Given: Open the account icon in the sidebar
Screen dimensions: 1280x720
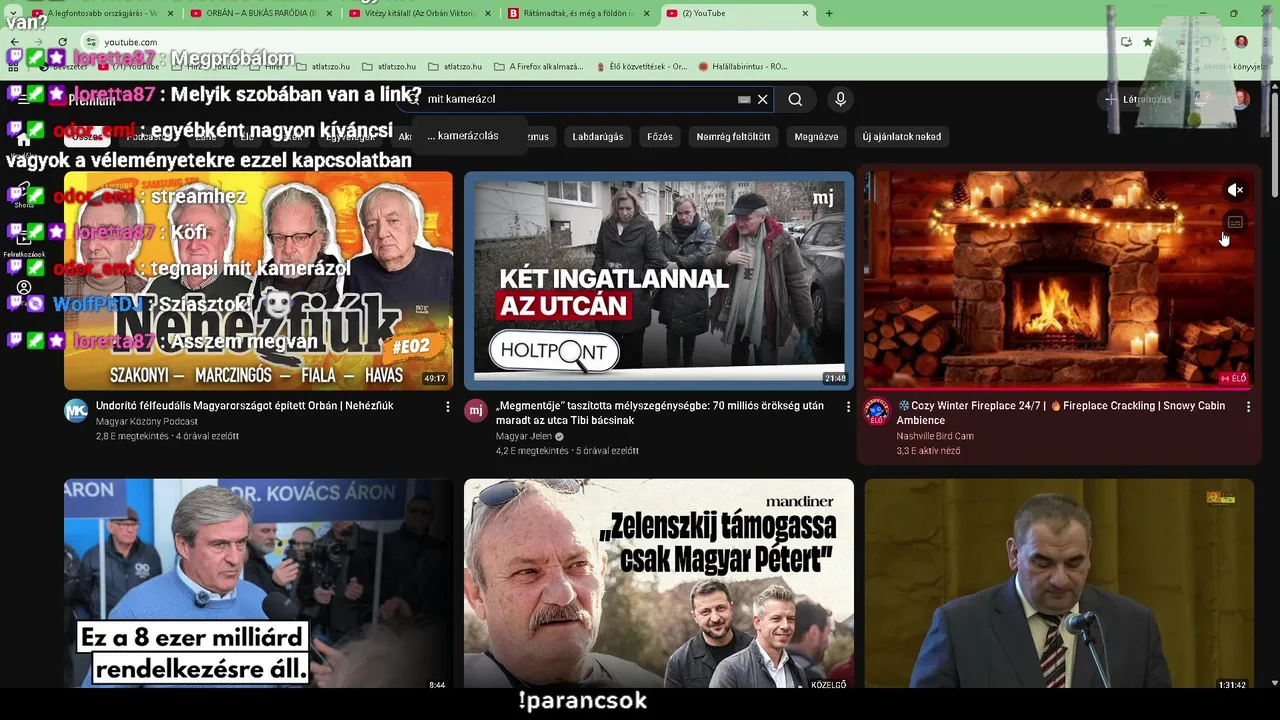Looking at the screenshot, I should pyautogui.click(x=24, y=288).
